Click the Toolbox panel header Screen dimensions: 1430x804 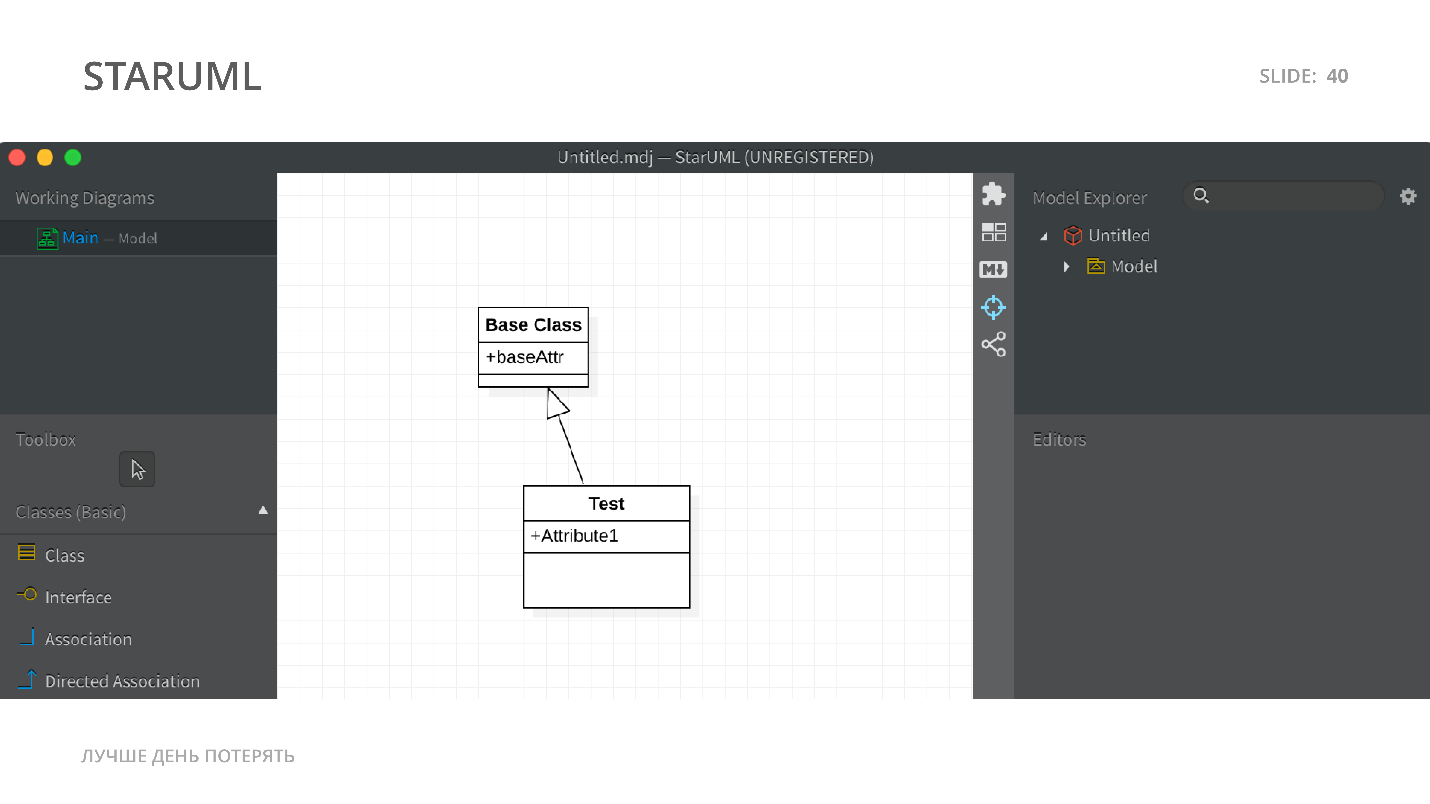pos(46,440)
